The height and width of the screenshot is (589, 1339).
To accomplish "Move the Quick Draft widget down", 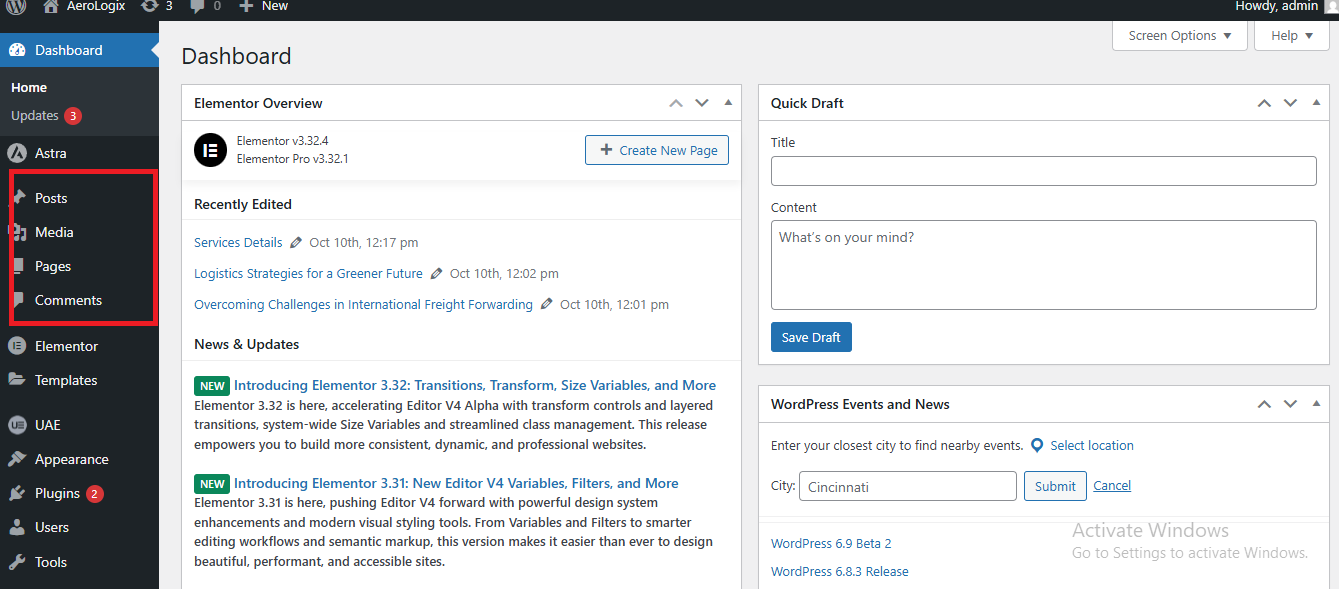I will (1290, 103).
